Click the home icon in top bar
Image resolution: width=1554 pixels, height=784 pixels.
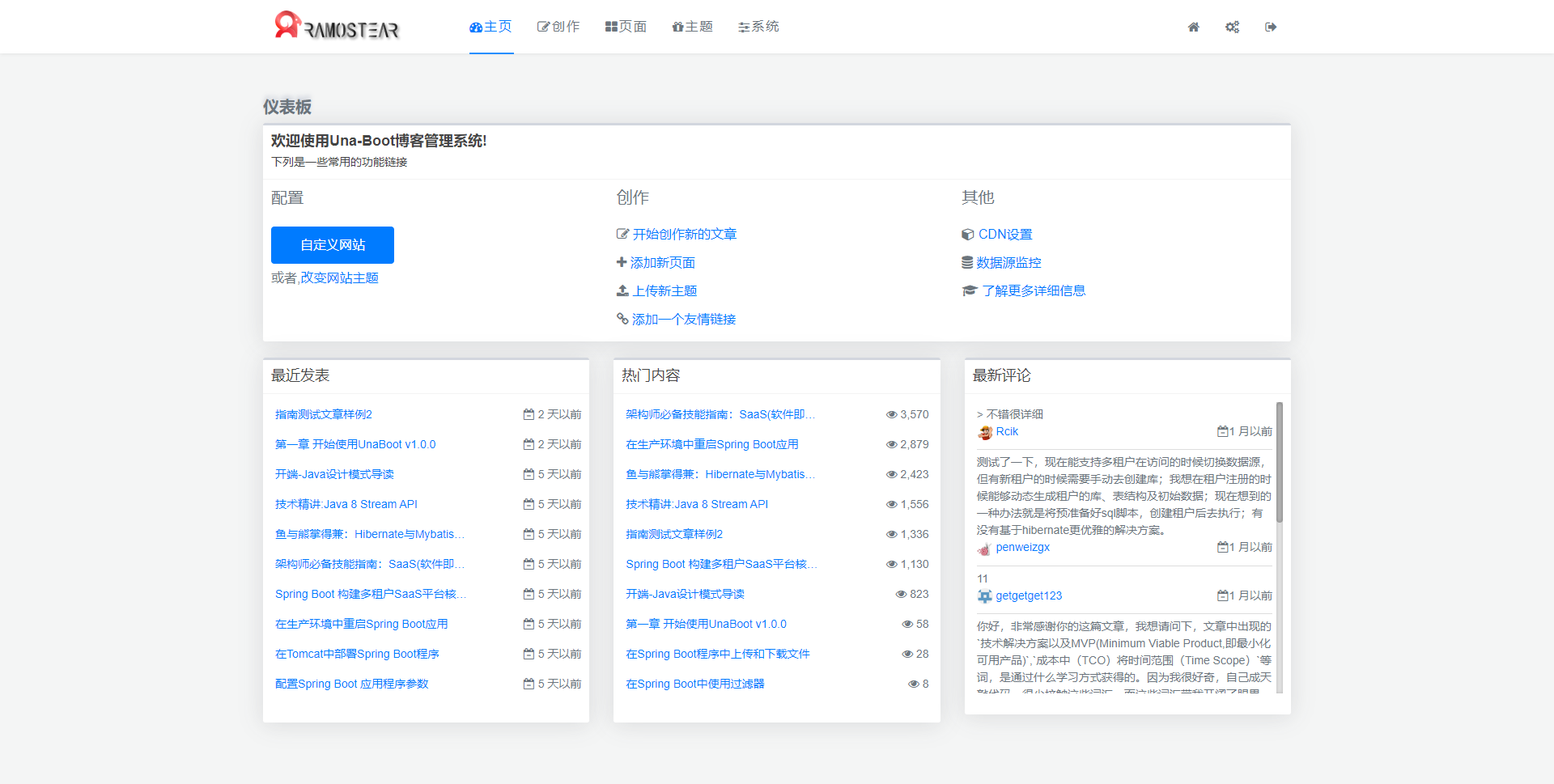click(1193, 28)
